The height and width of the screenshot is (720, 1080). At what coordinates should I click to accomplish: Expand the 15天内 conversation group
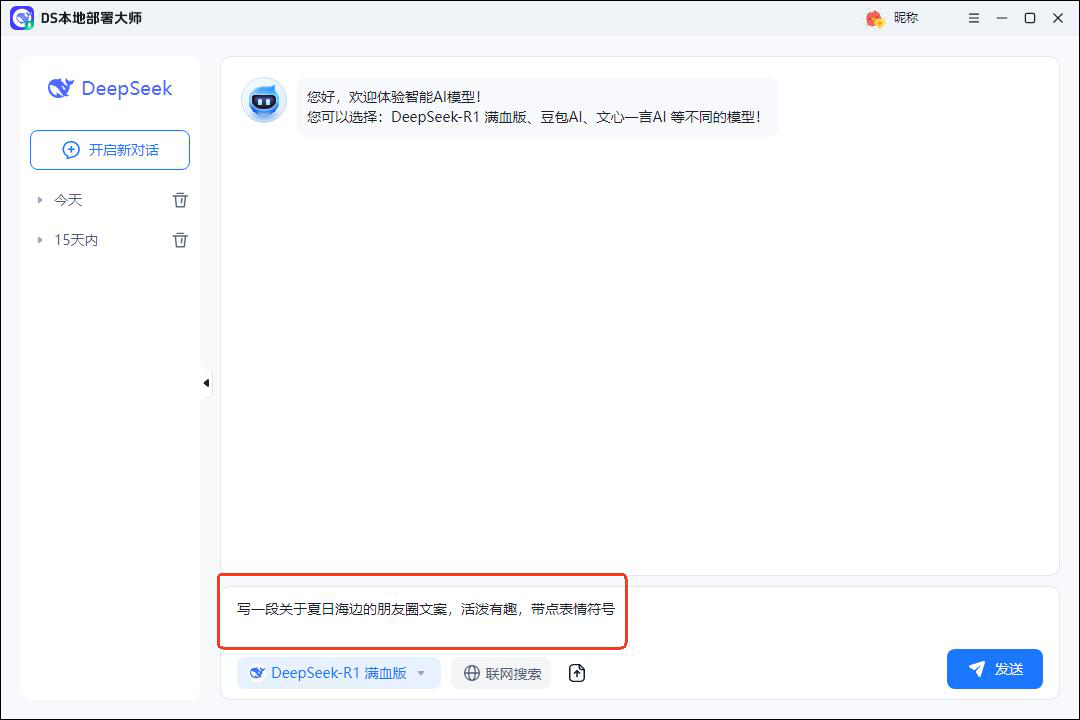click(x=40, y=240)
